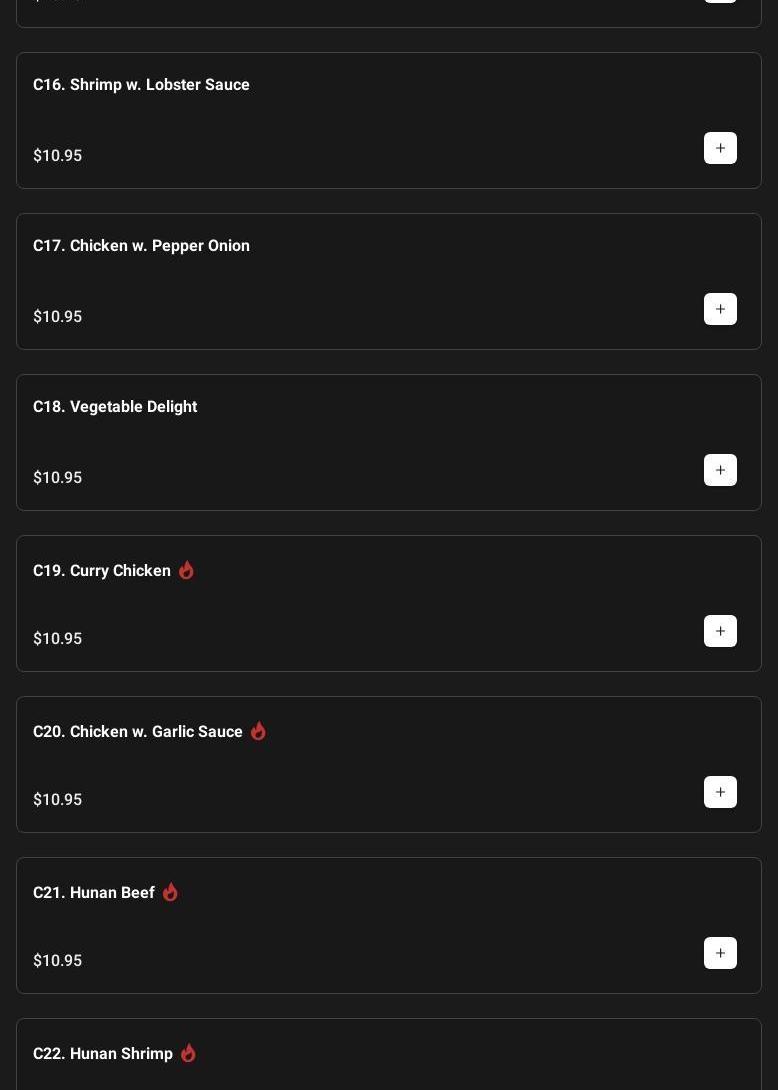This screenshot has height=1090, width=778.
Task: Click the $10.95 price under Hunan Beef
Action: click(58, 961)
